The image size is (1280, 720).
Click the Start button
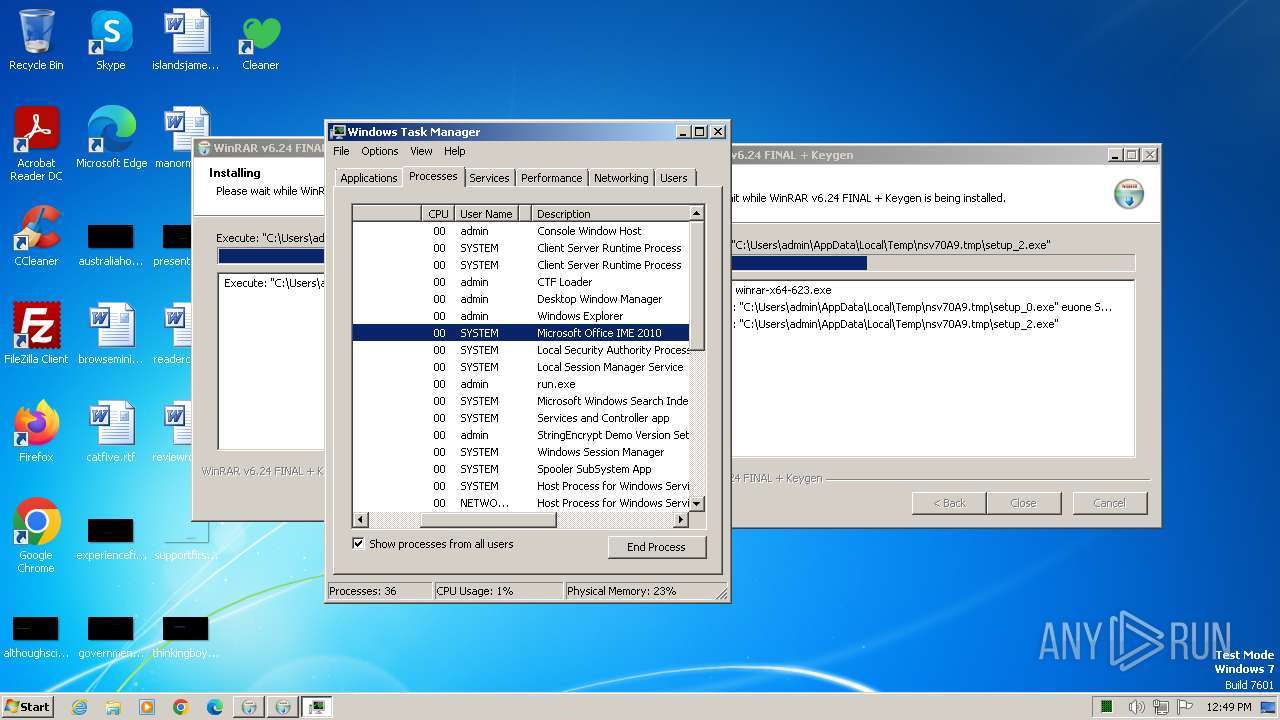[x=28, y=707]
